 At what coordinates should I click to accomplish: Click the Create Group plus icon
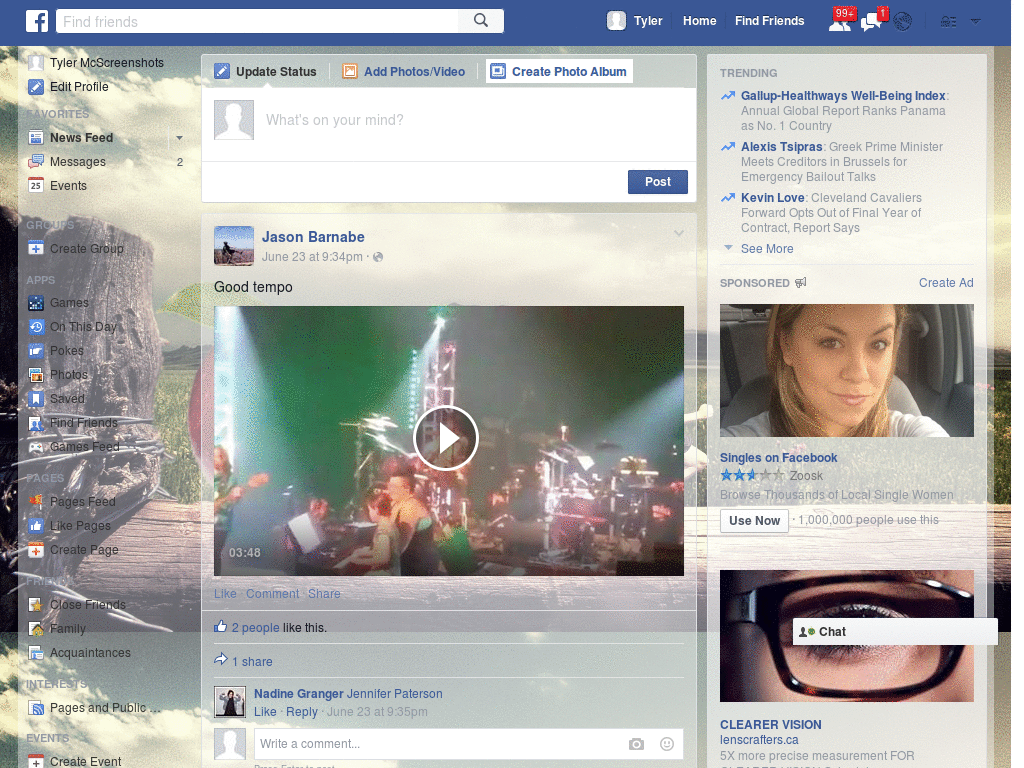point(36,249)
